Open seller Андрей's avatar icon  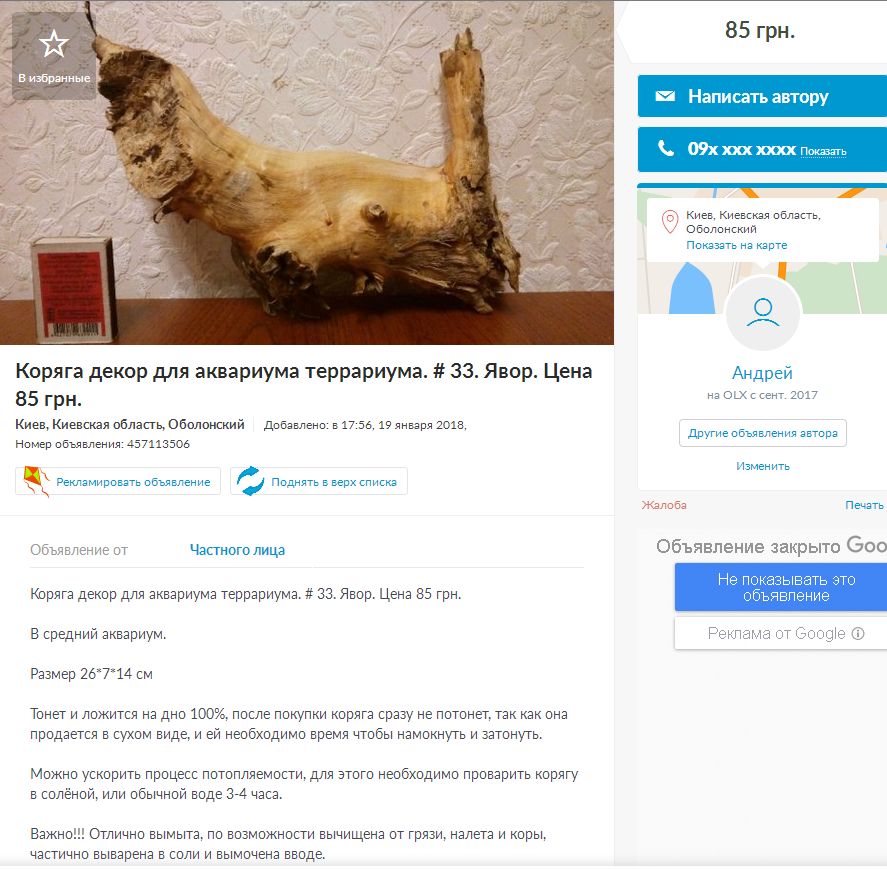pos(763,313)
